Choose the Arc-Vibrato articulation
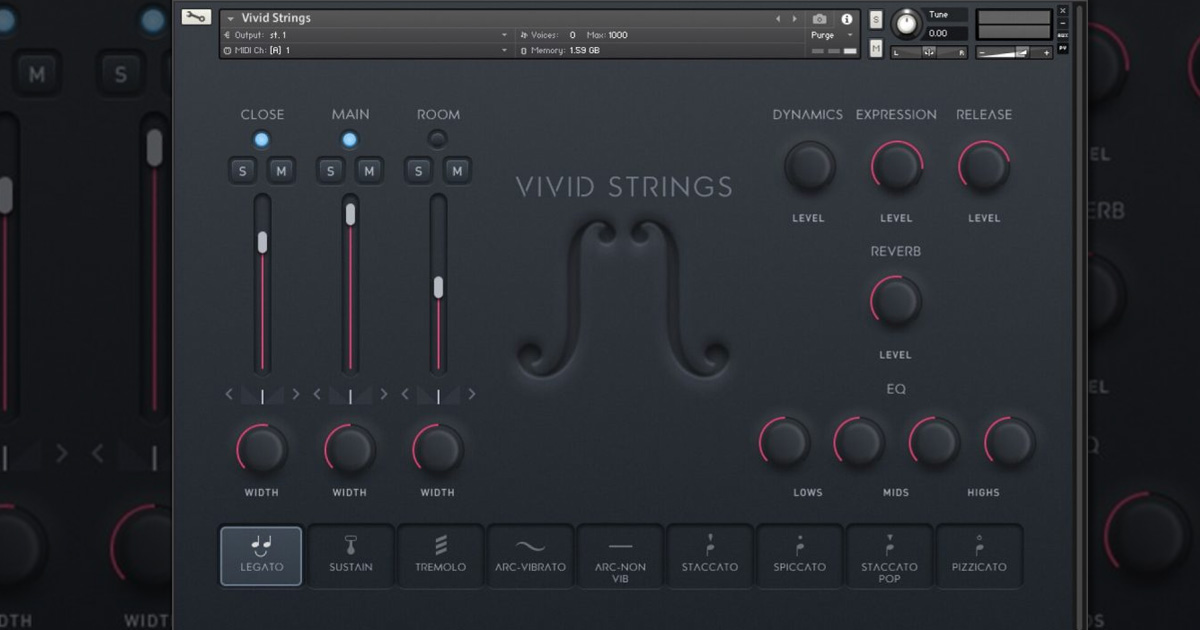 (x=530, y=556)
